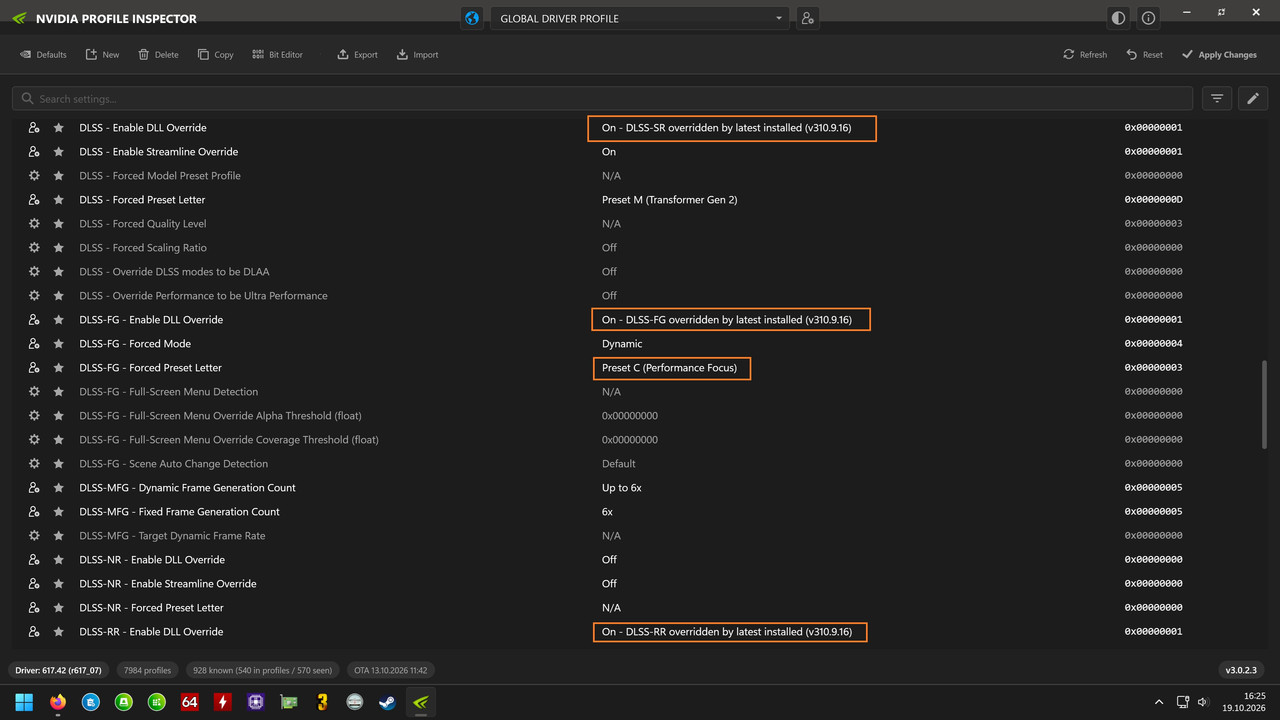
Task: Open the GLOBAL DRIVER PROFILE dropdown
Action: pos(639,18)
